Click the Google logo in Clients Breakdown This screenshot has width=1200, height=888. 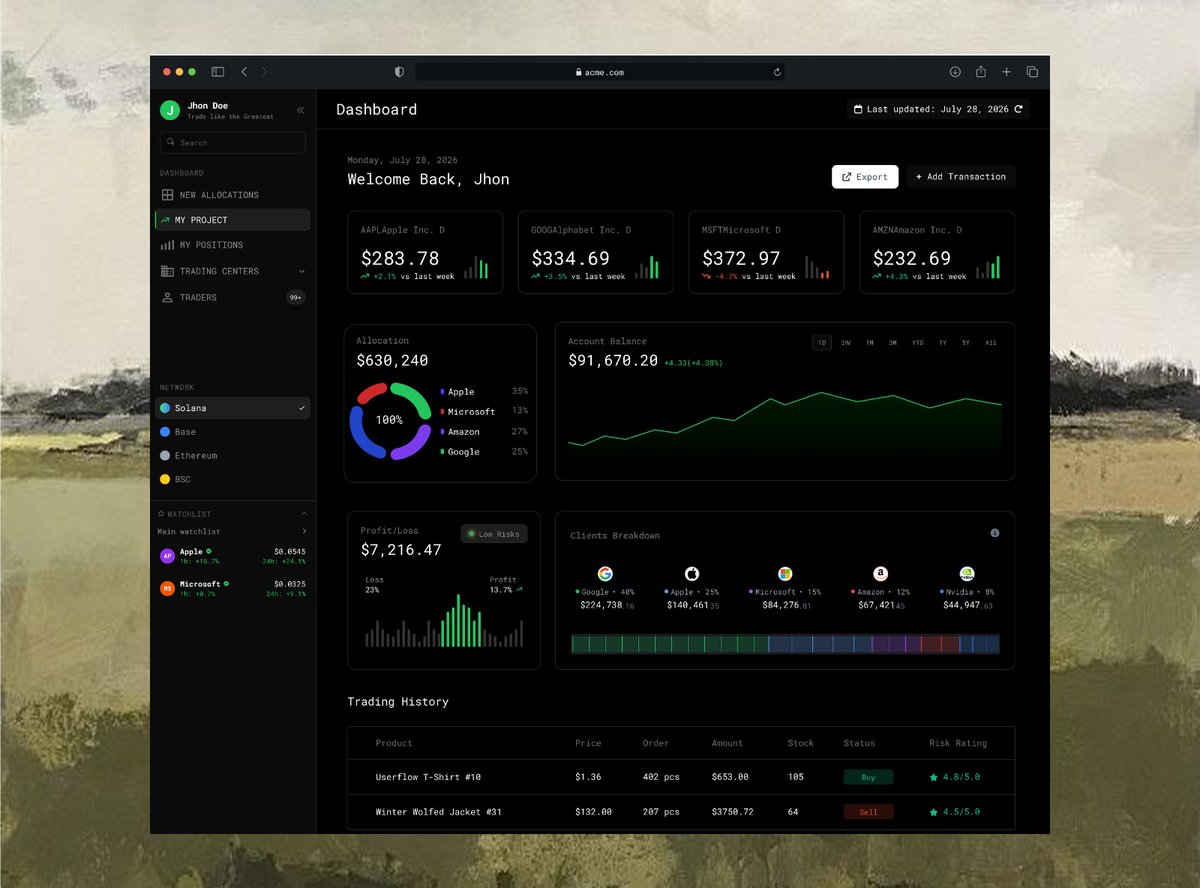click(605, 574)
